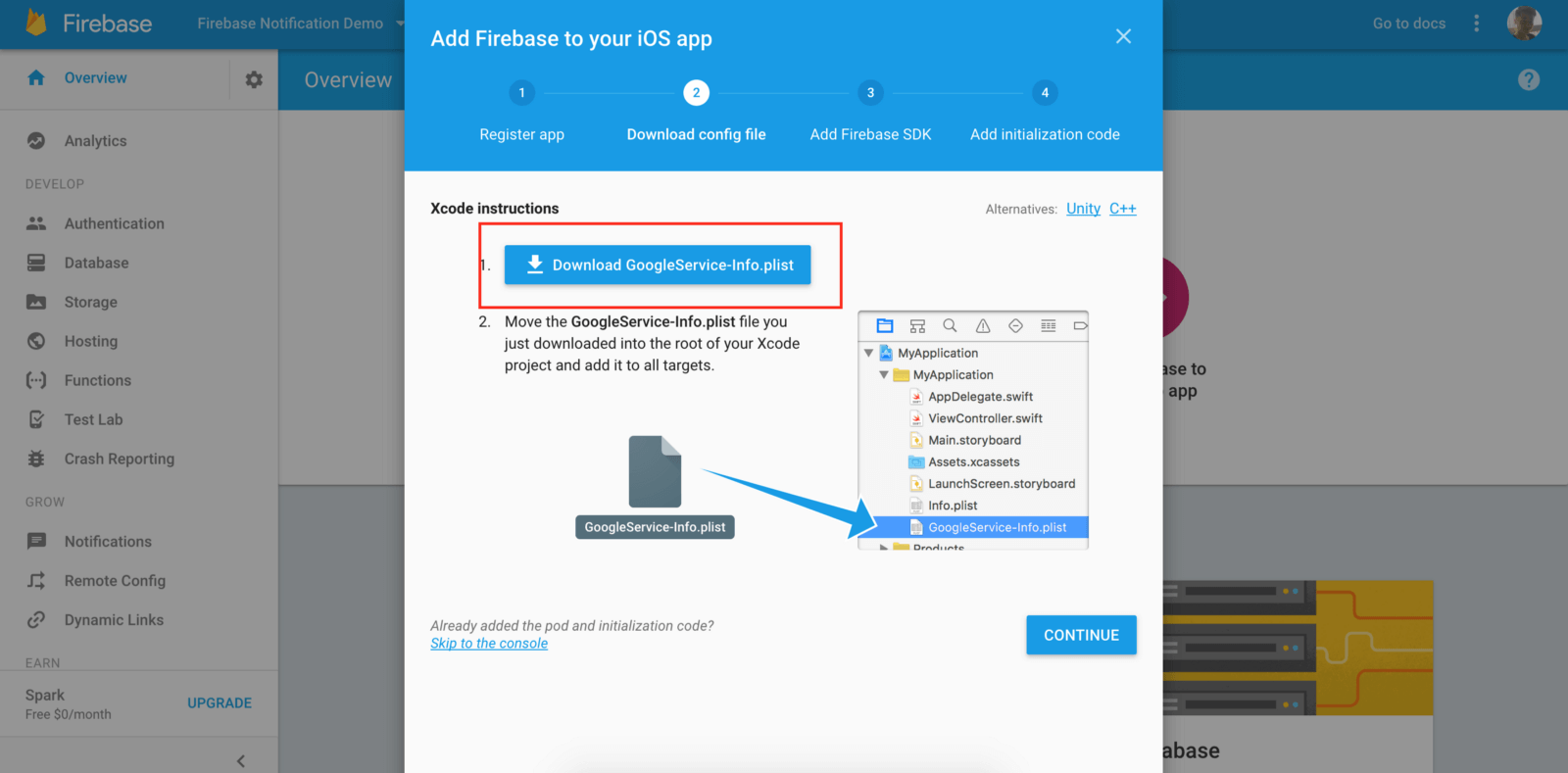Viewport: 1568px width, 773px height.
Task: Open Authentication in the sidebar
Action: coord(115,223)
